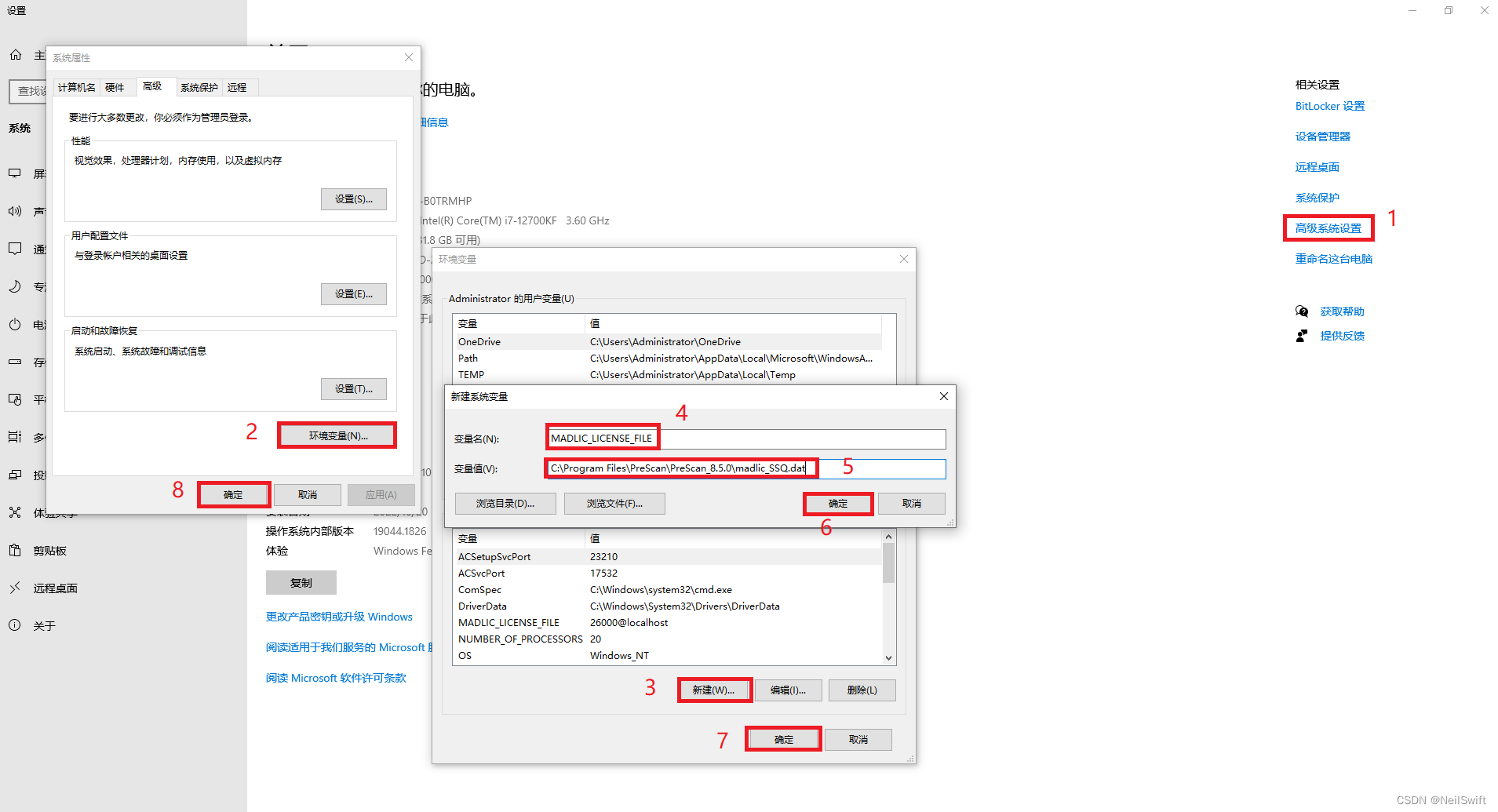Click 环境变量(N) button

click(x=337, y=435)
